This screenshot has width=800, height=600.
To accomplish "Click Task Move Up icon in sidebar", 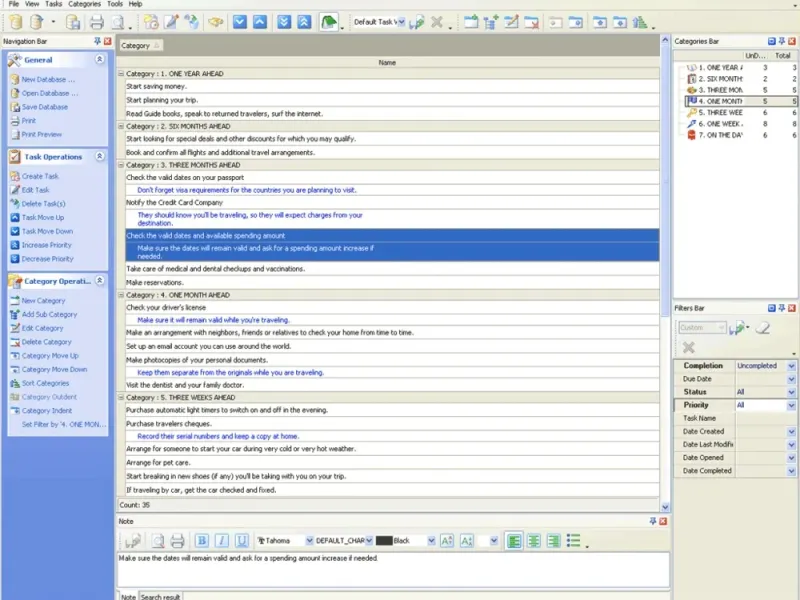I will [x=15, y=217].
